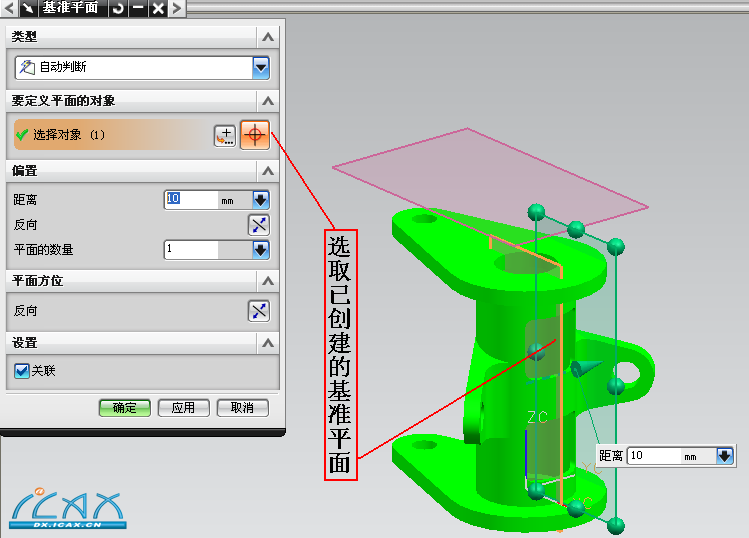Toggle the 关联 checkbox

pyautogui.click(x=21, y=371)
